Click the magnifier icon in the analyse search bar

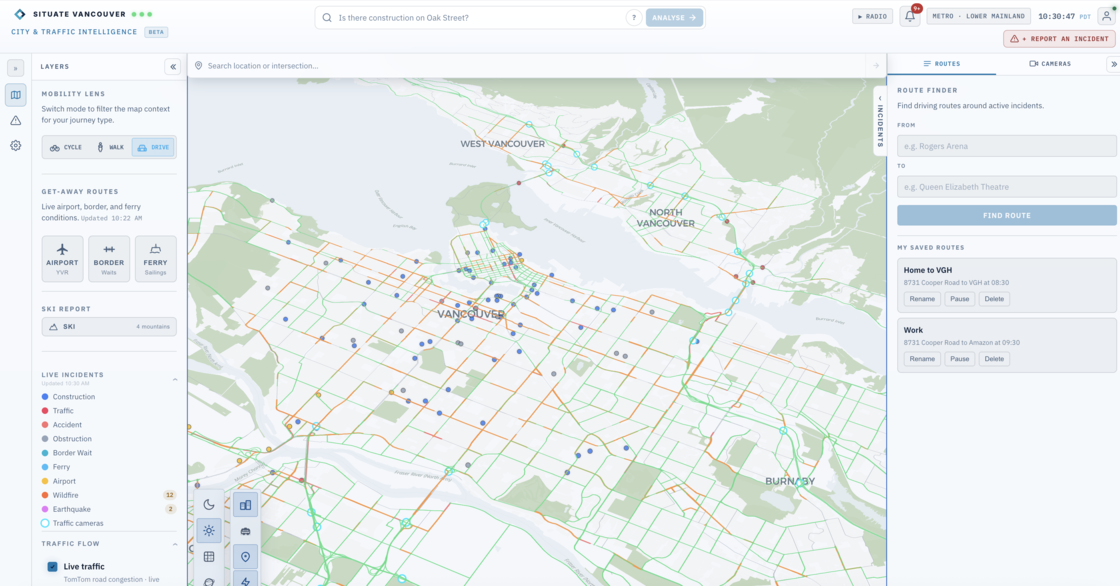(327, 18)
